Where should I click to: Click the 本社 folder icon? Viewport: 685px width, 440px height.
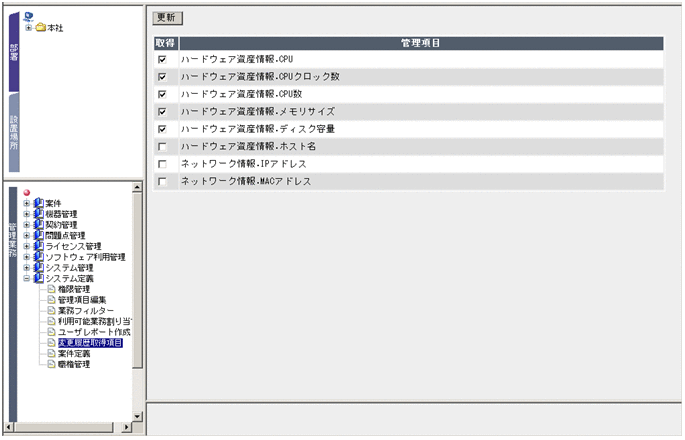point(41,28)
